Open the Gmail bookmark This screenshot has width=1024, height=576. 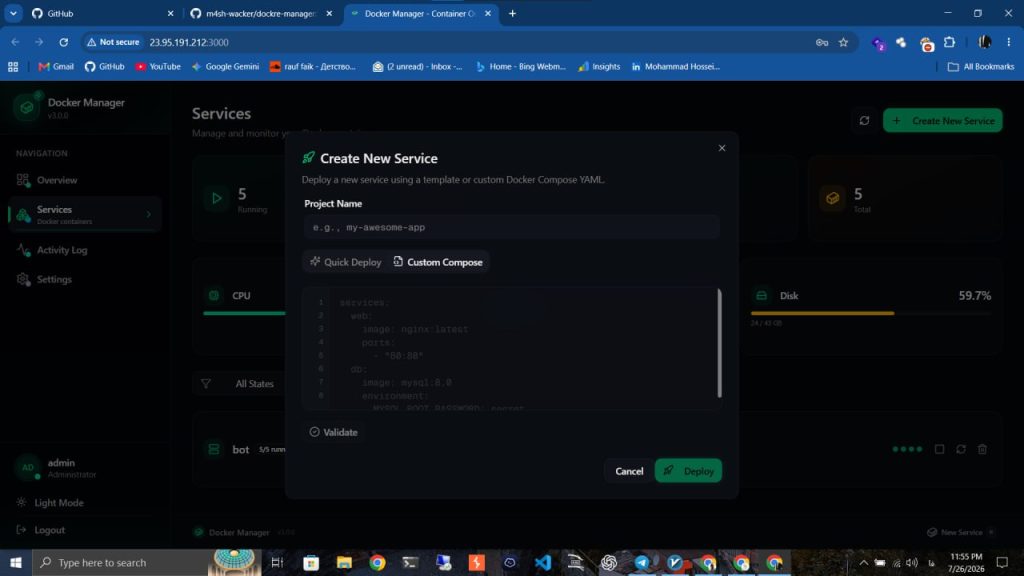[x=56, y=67]
